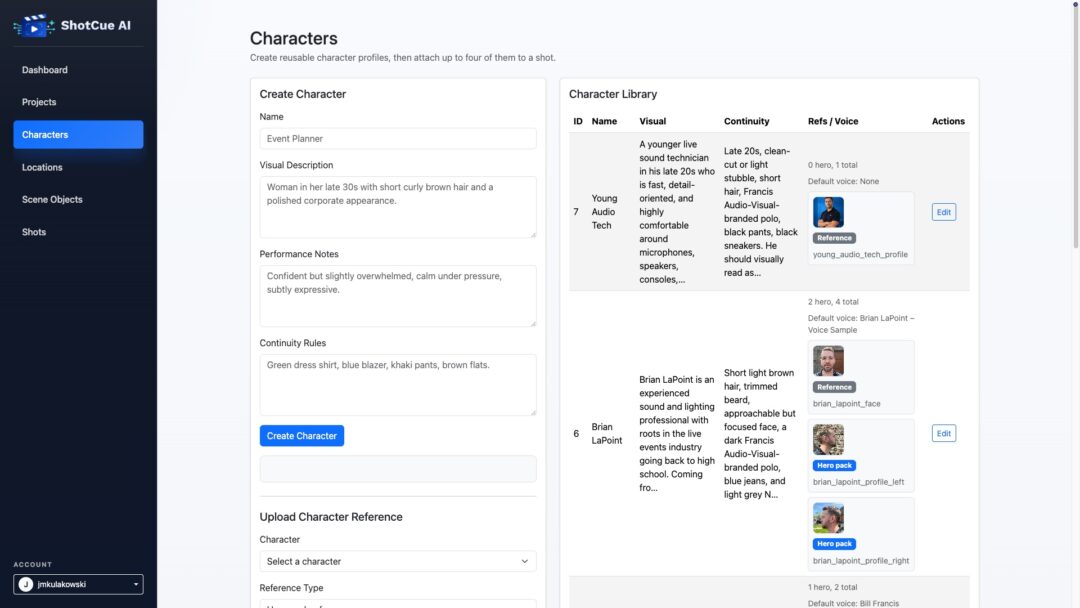The height and width of the screenshot is (608, 1080).
Task: Click the ShotCue AI clapperboard logo
Action: [34, 26]
